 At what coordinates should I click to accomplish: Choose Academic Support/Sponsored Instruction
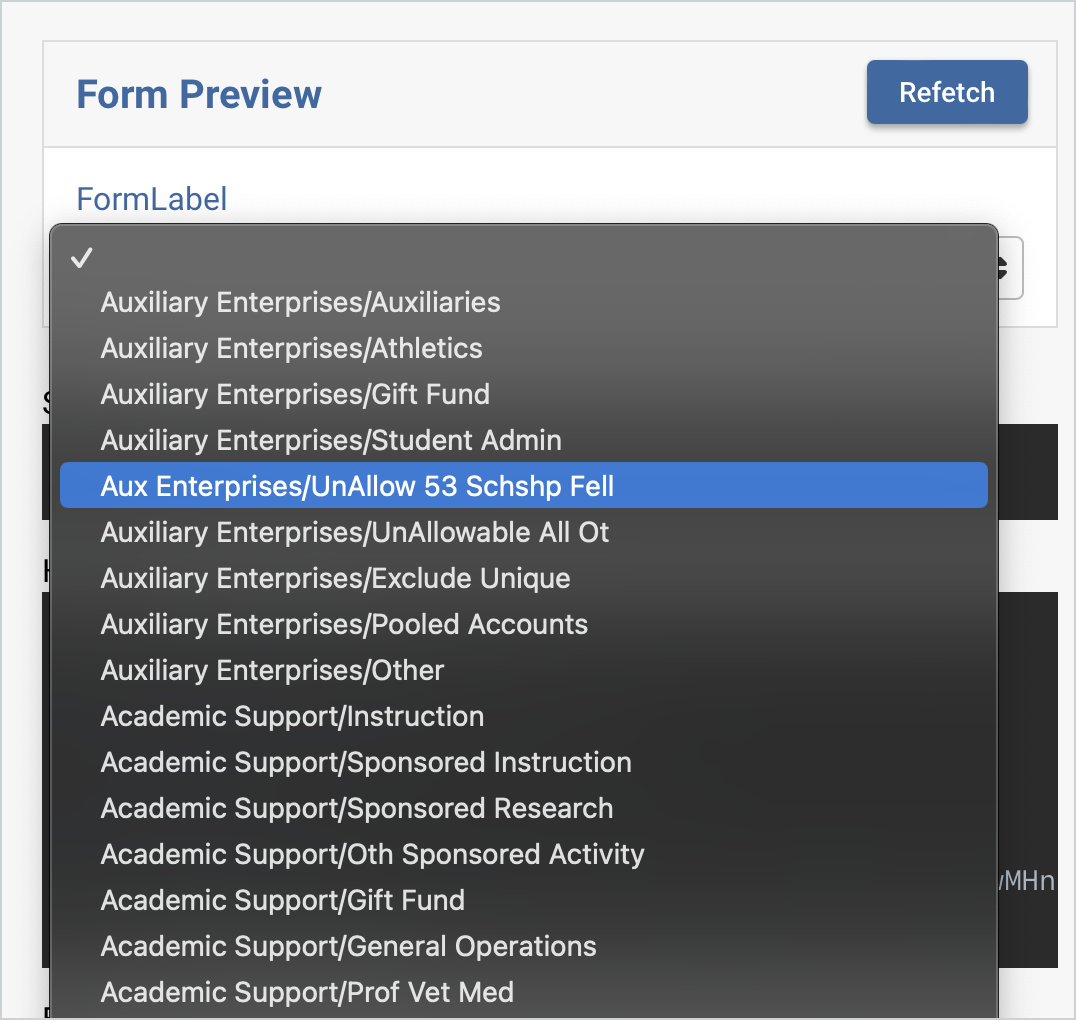click(366, 762)
